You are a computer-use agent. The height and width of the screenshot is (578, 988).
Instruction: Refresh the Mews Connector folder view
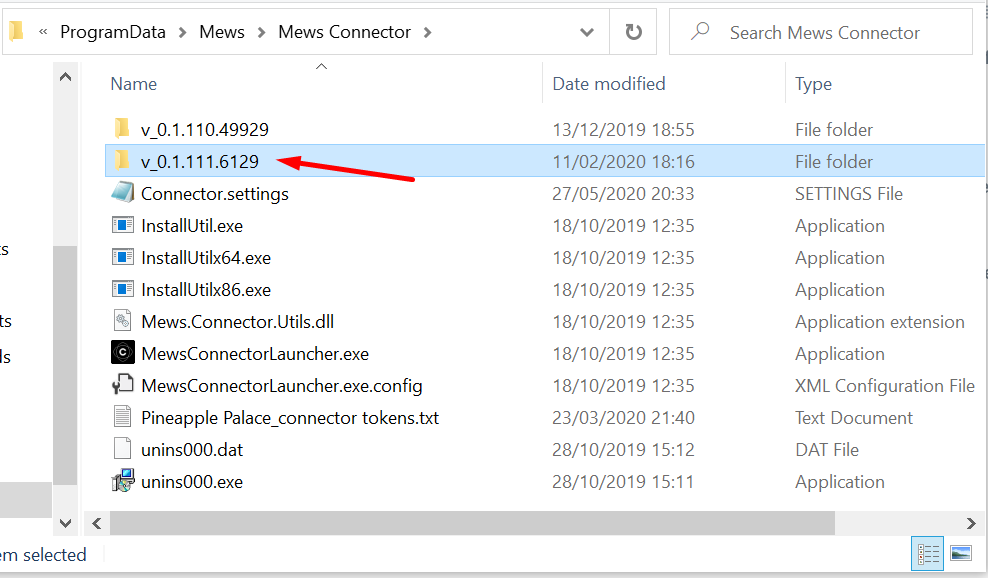click(633, 32)
